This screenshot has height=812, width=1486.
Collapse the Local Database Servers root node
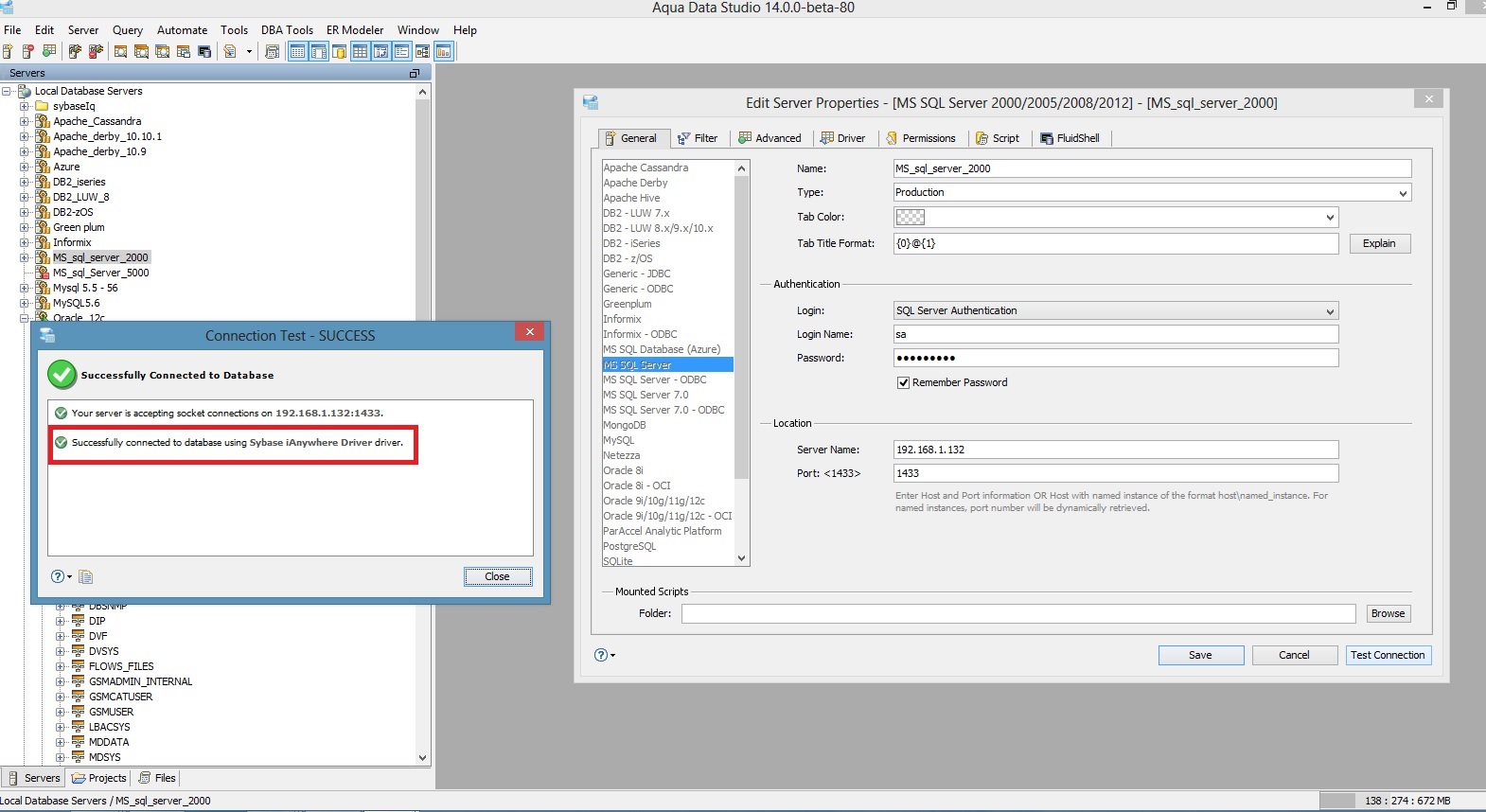pos(7,91)
